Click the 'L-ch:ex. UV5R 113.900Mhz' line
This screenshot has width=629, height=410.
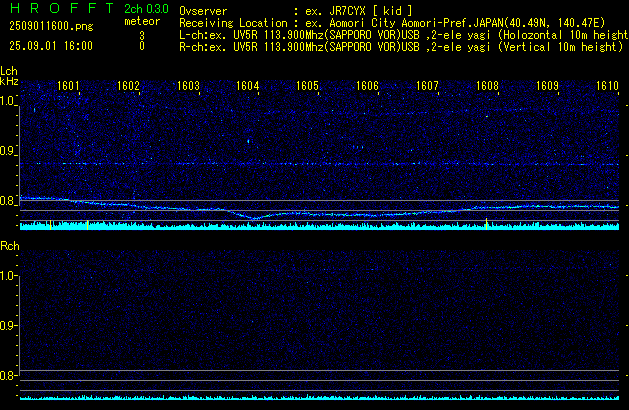coord(403,35)
